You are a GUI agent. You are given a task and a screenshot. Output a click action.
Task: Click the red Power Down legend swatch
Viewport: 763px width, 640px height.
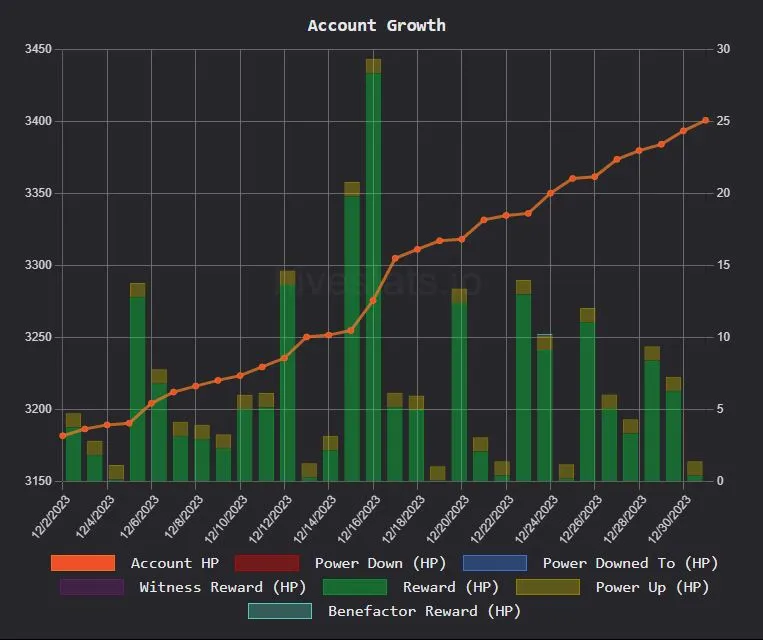click(267, 563)
